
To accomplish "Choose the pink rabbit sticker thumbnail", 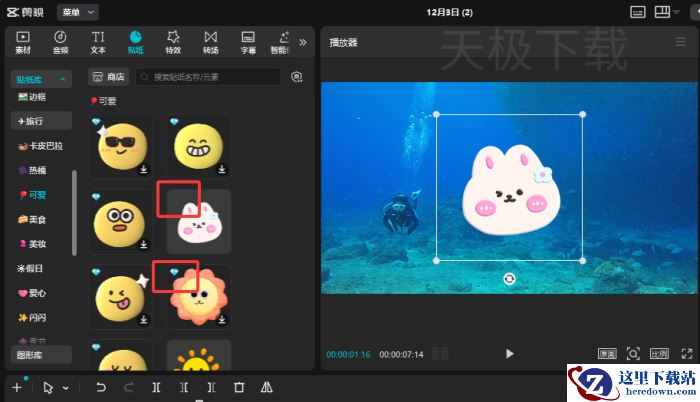I will click(x=199, y=222).
